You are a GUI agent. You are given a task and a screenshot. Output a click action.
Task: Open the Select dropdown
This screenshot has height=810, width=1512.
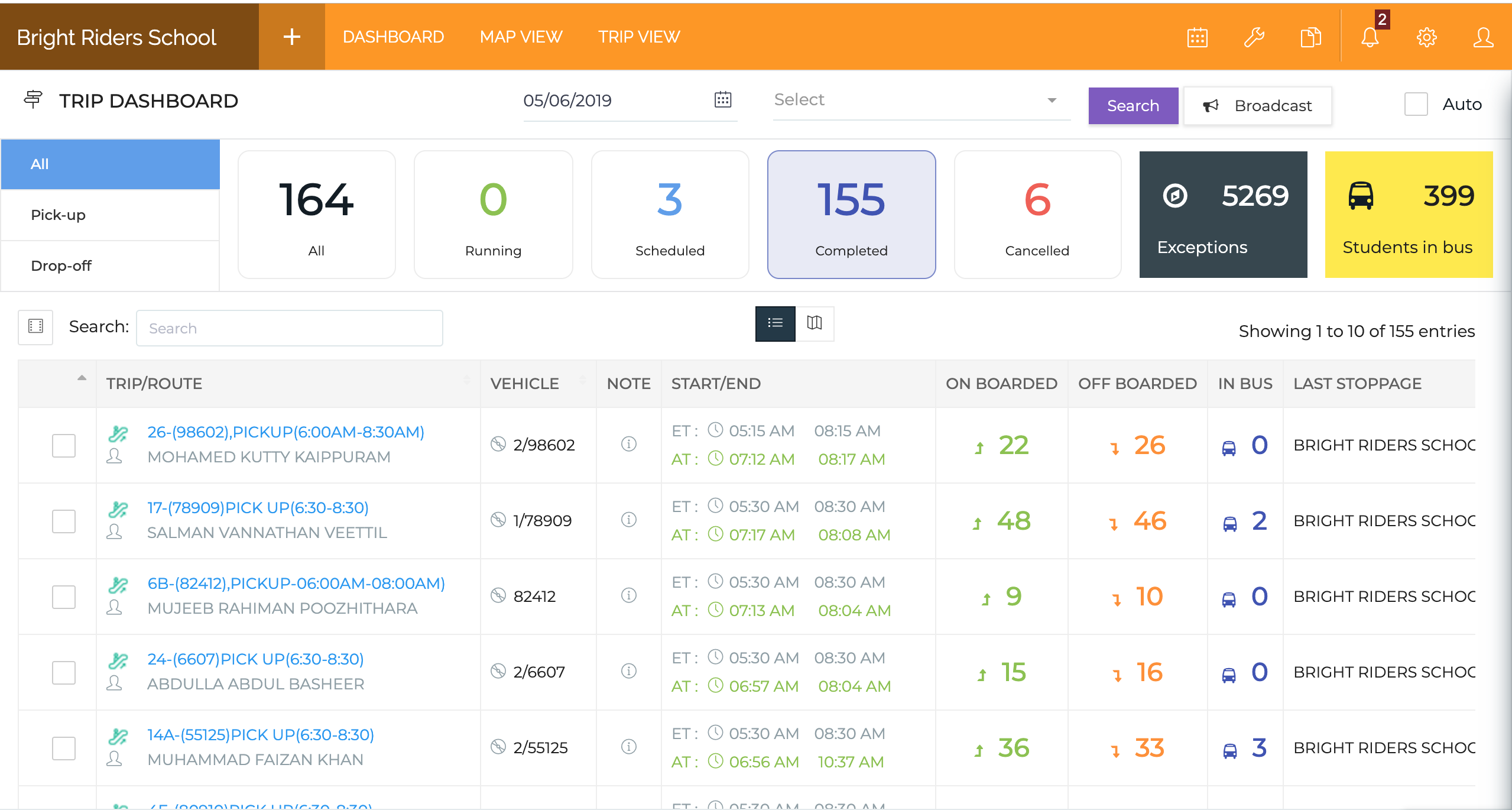[x=922, y=101]
